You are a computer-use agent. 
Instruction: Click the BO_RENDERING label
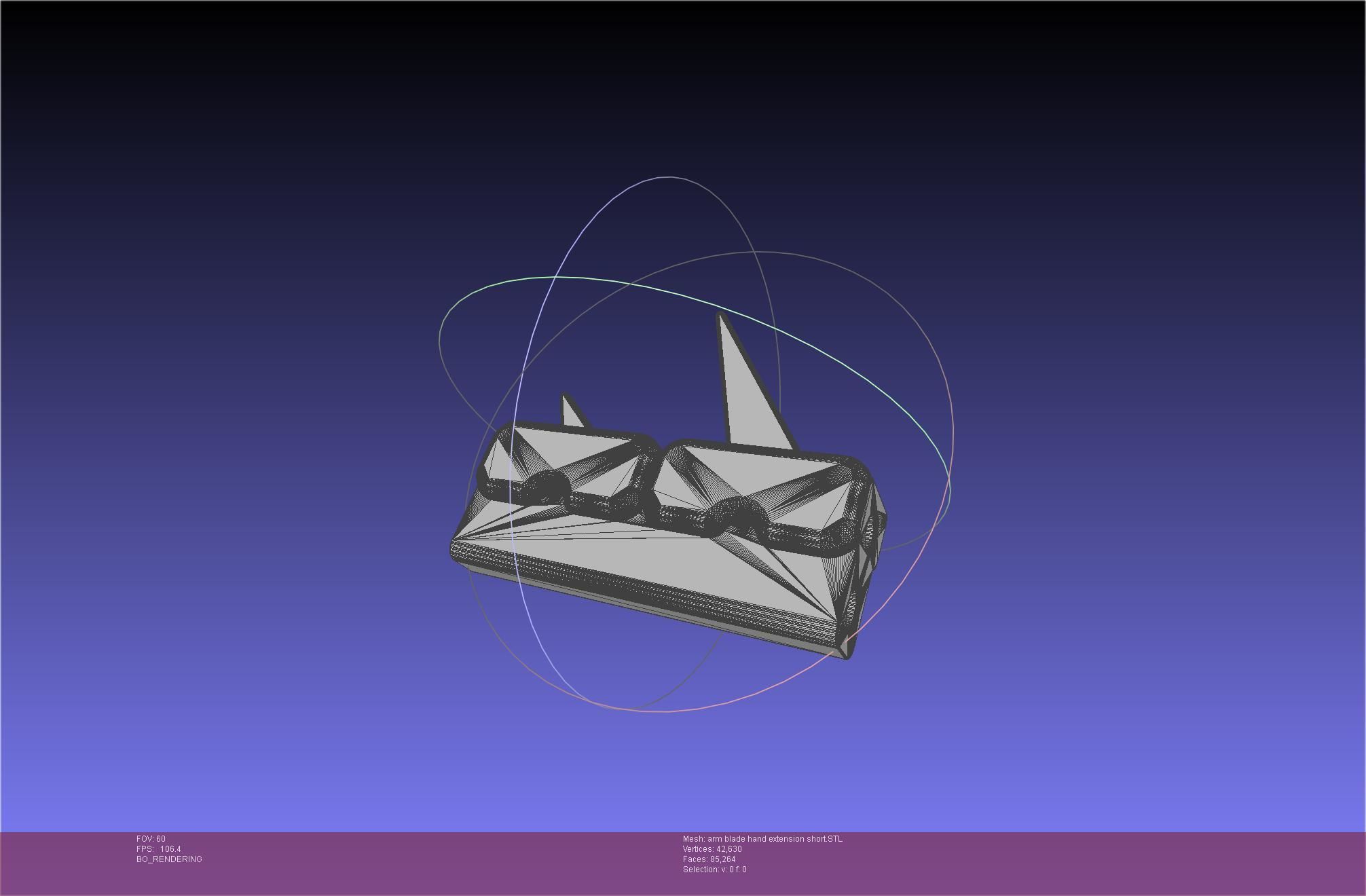pos(169,859)
